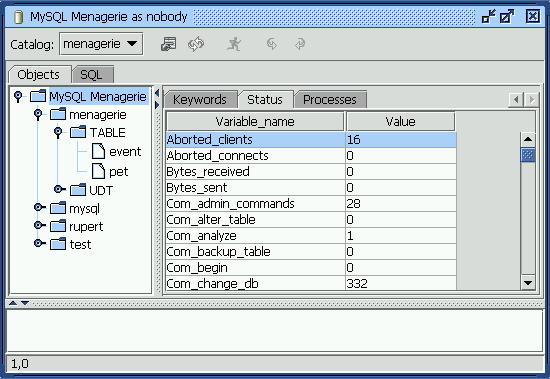Select the Com_alter_table row
This screenshot has width=550, height=379.
311,220
